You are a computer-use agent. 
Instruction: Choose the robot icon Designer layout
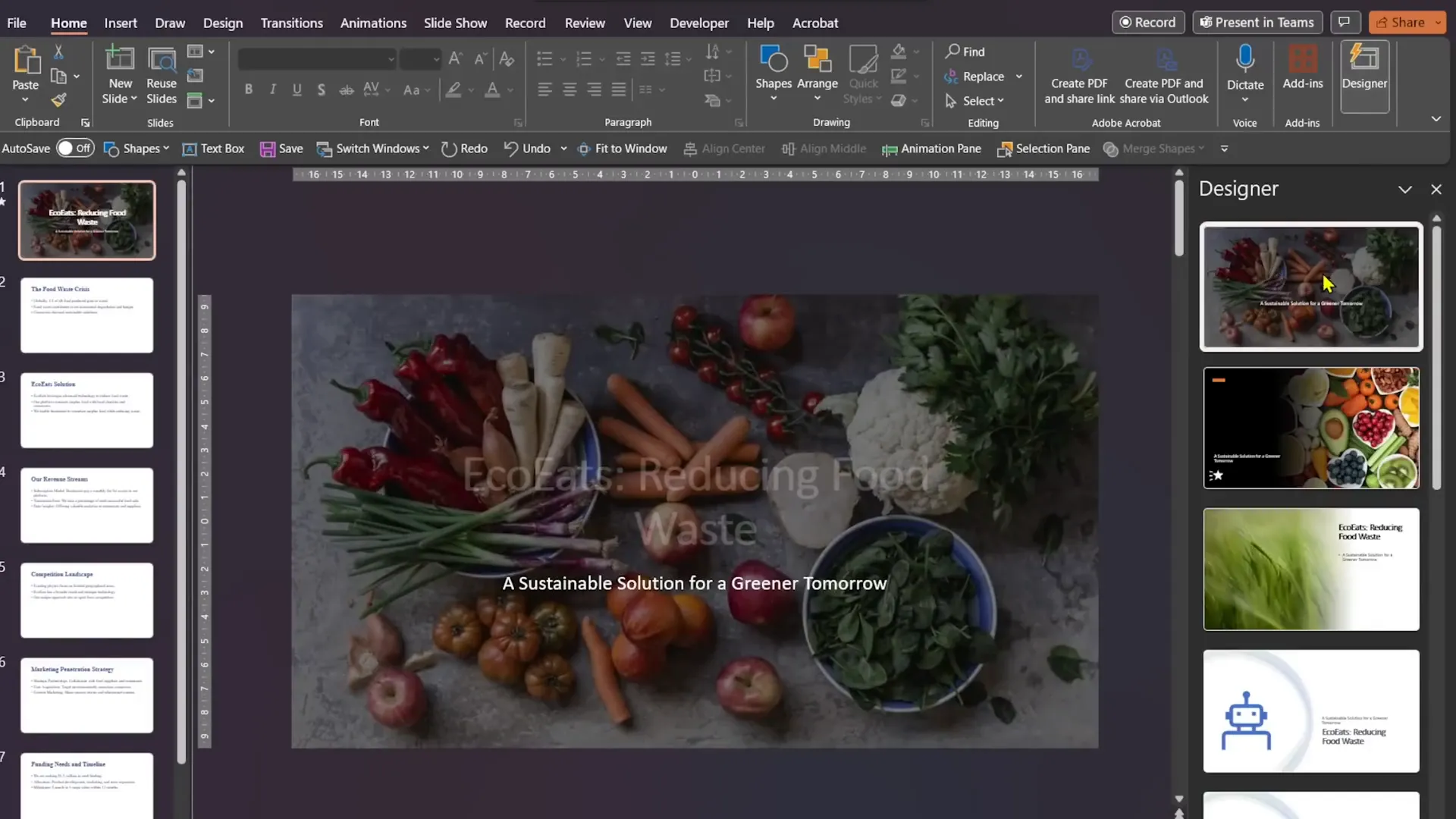tap(1311, 711)
